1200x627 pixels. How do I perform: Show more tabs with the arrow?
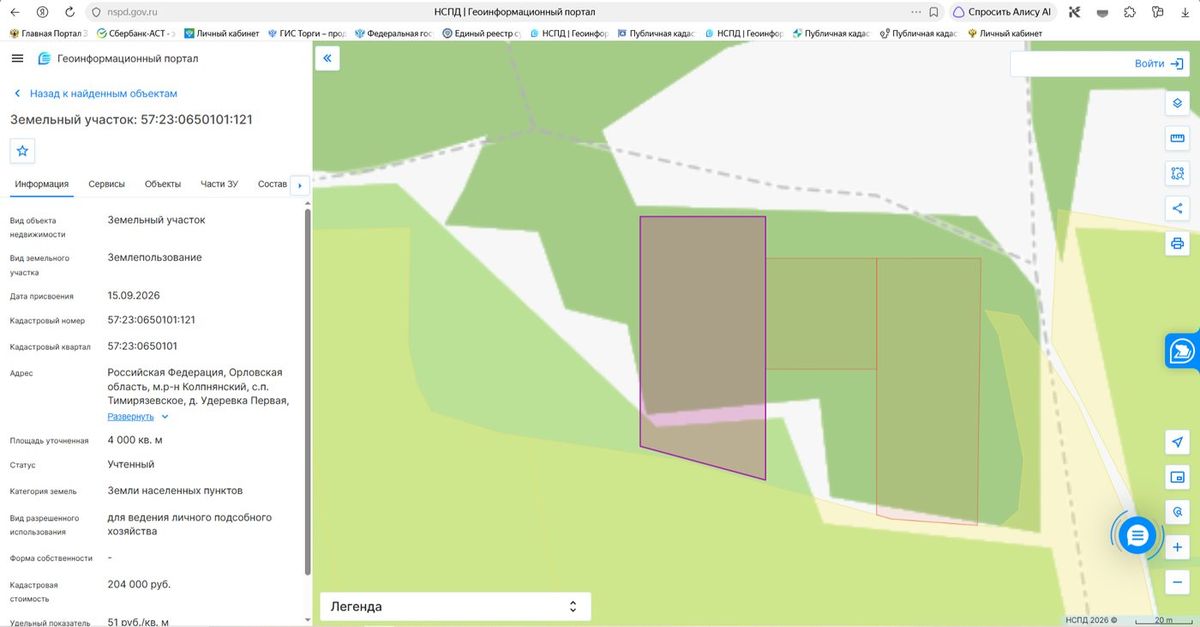[300, 185]
